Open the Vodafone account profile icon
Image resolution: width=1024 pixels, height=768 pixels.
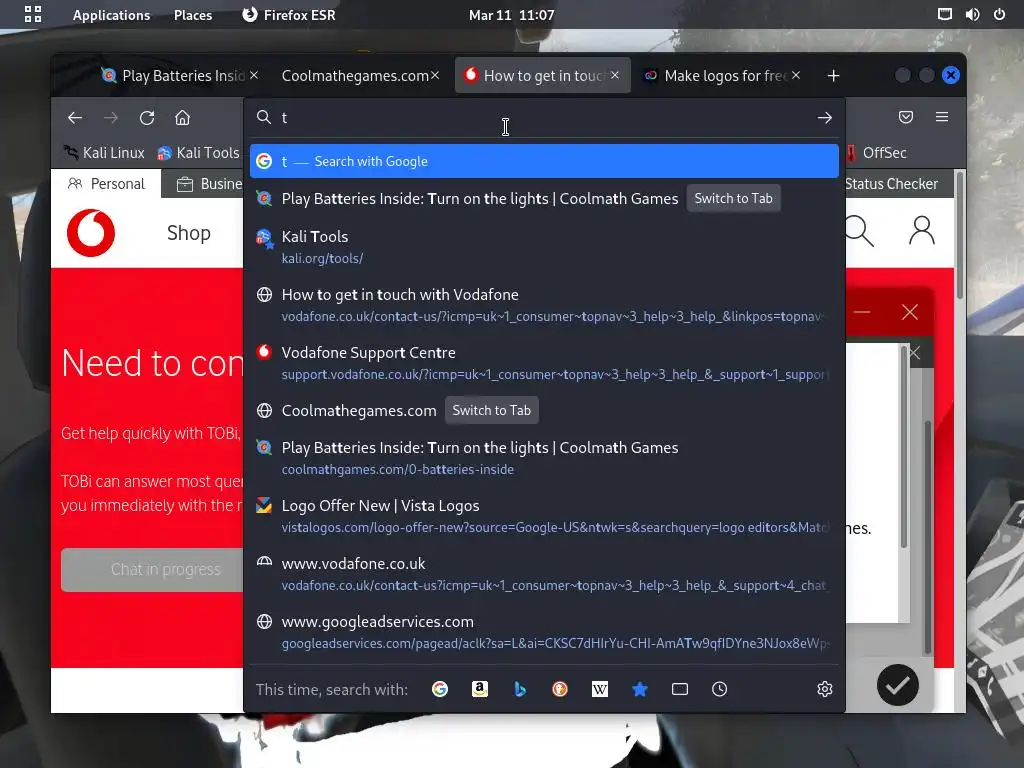point(921,231)
